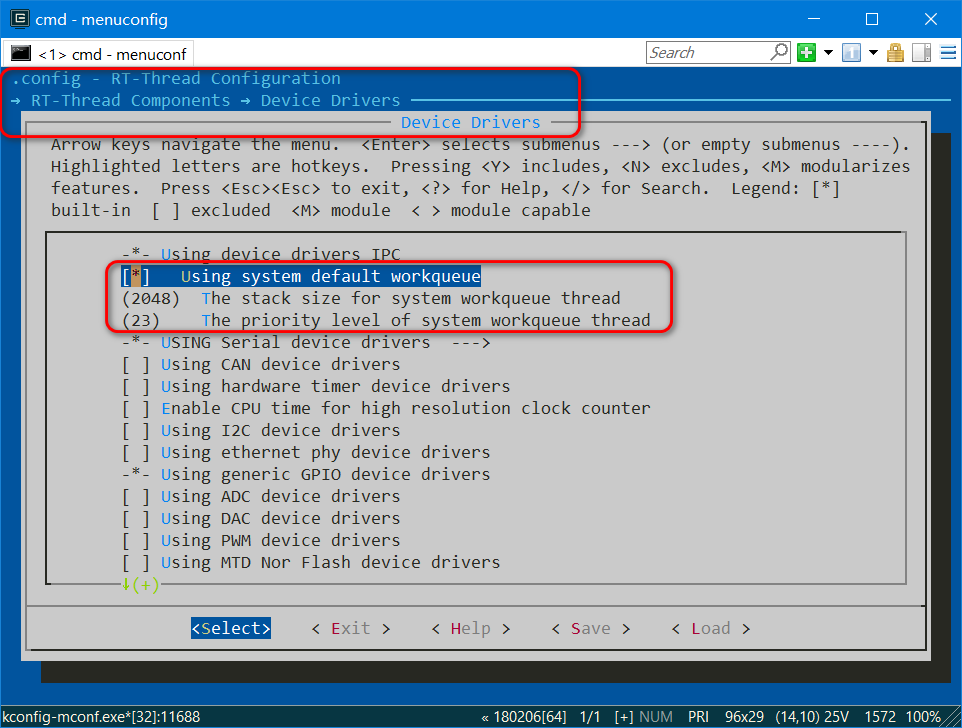
Task: Toggle 'Using I2C device drivers' checkbox
Action: (x=136, y=431)
